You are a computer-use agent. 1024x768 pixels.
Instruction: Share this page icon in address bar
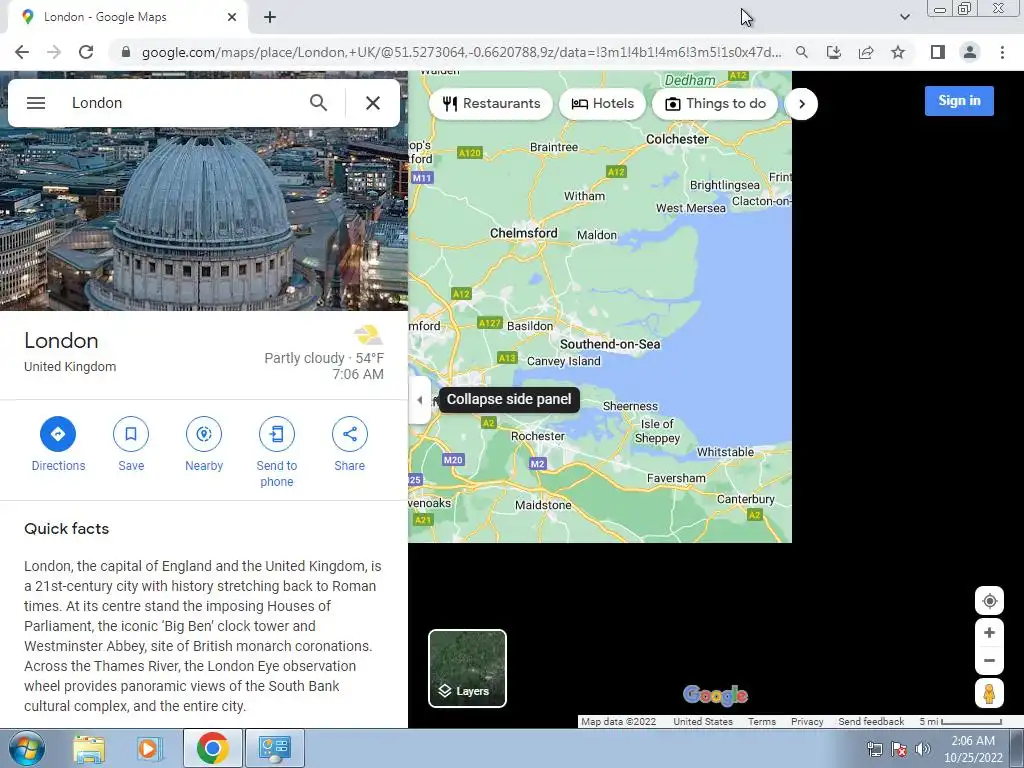866,52
